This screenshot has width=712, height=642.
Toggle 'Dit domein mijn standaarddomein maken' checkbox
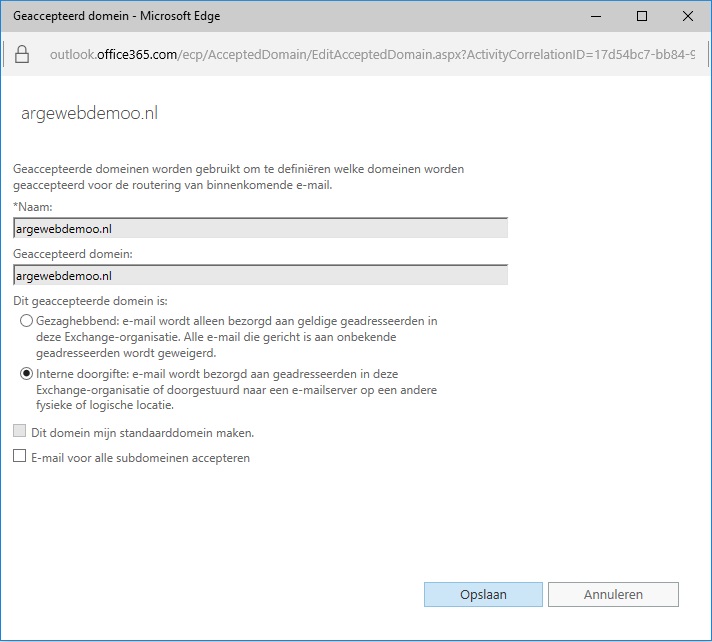20,431
